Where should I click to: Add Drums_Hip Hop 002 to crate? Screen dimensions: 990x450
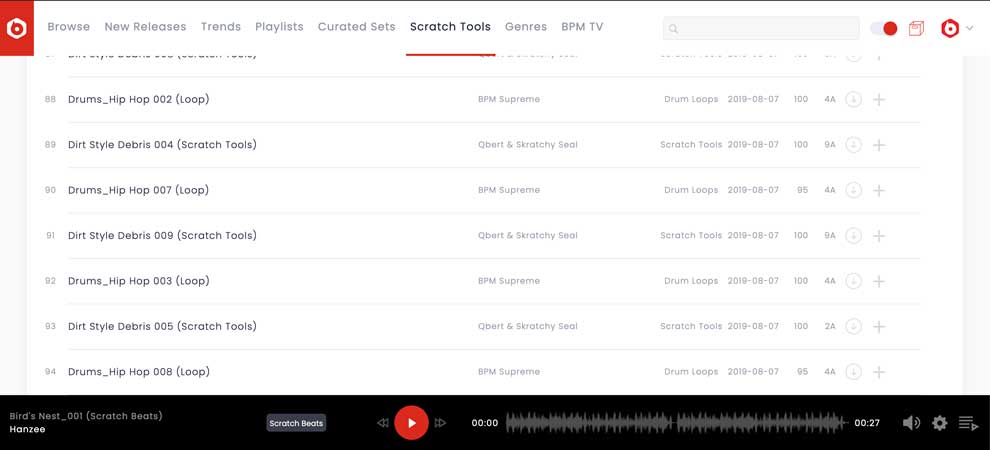878,100
